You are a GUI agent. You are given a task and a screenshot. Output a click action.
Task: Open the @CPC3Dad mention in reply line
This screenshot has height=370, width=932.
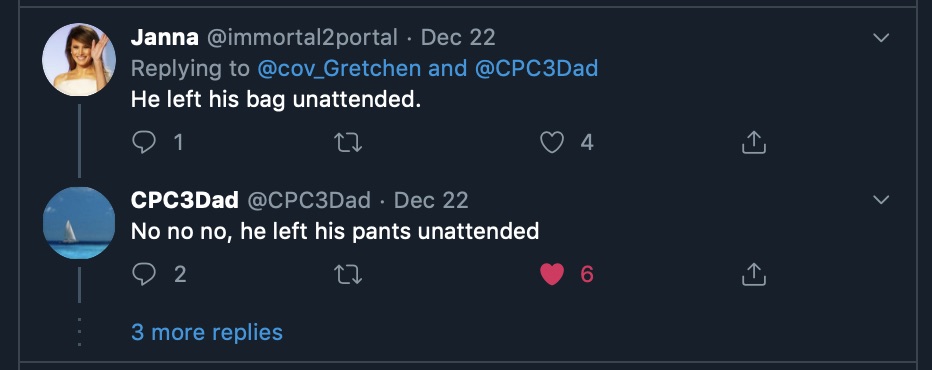tap(536, 69)
